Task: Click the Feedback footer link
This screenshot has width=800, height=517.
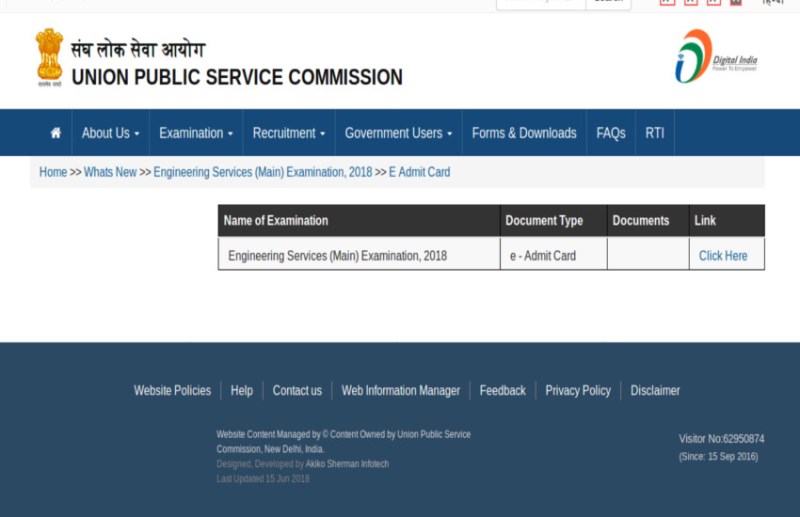Action: [502, 391]
